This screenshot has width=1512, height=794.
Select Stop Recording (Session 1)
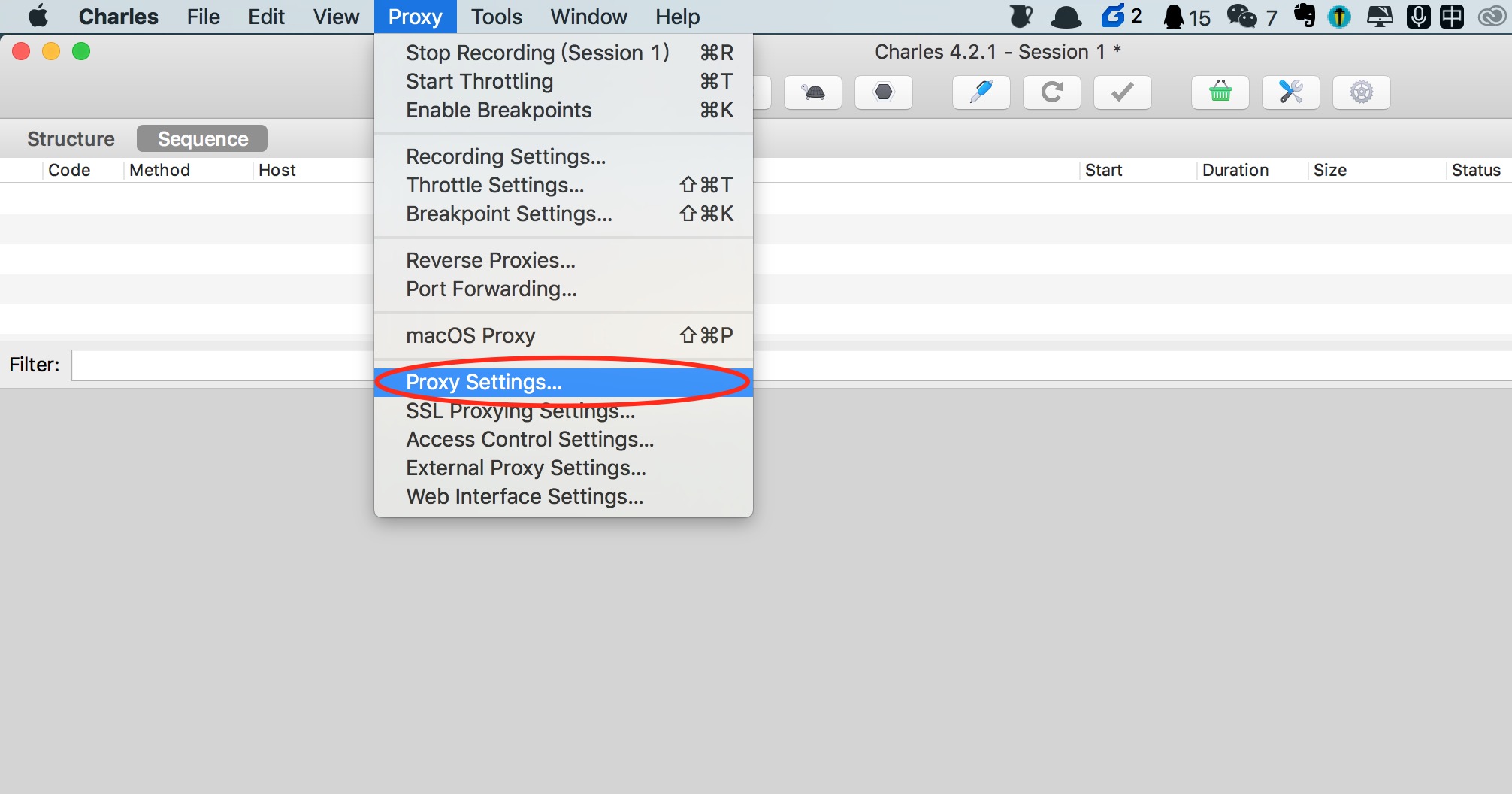[x=564, y=53]
